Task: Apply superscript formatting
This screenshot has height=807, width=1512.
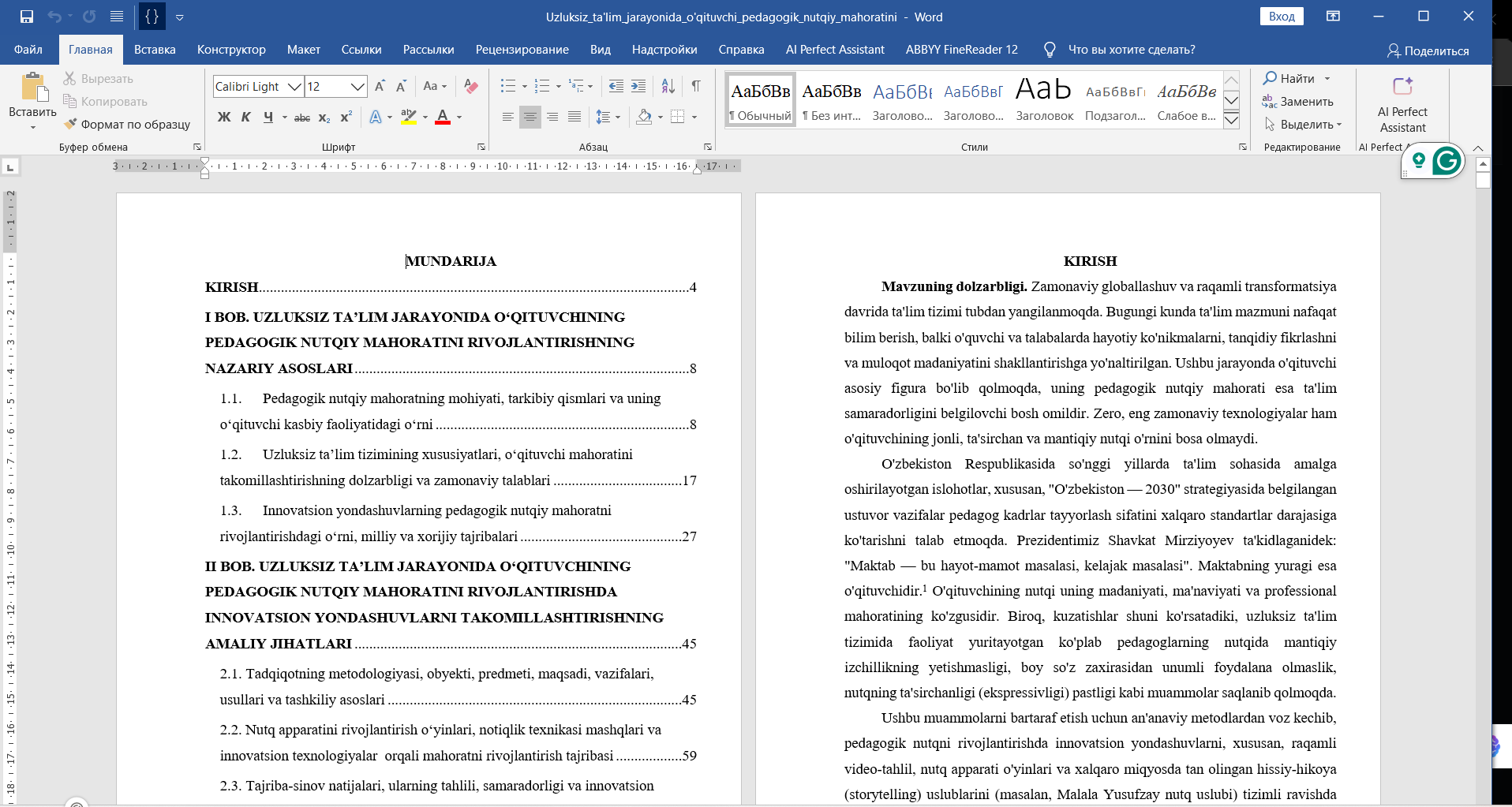Action: [346, 117]
